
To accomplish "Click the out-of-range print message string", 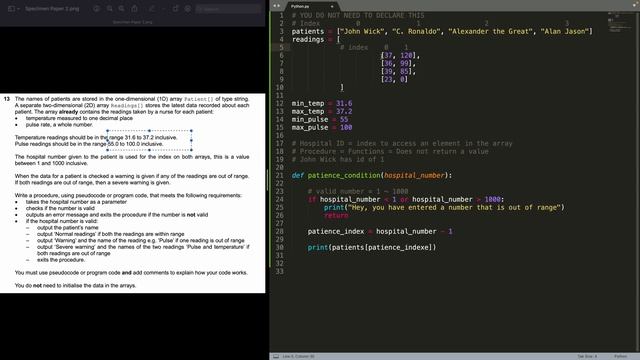I will (453, 207).
